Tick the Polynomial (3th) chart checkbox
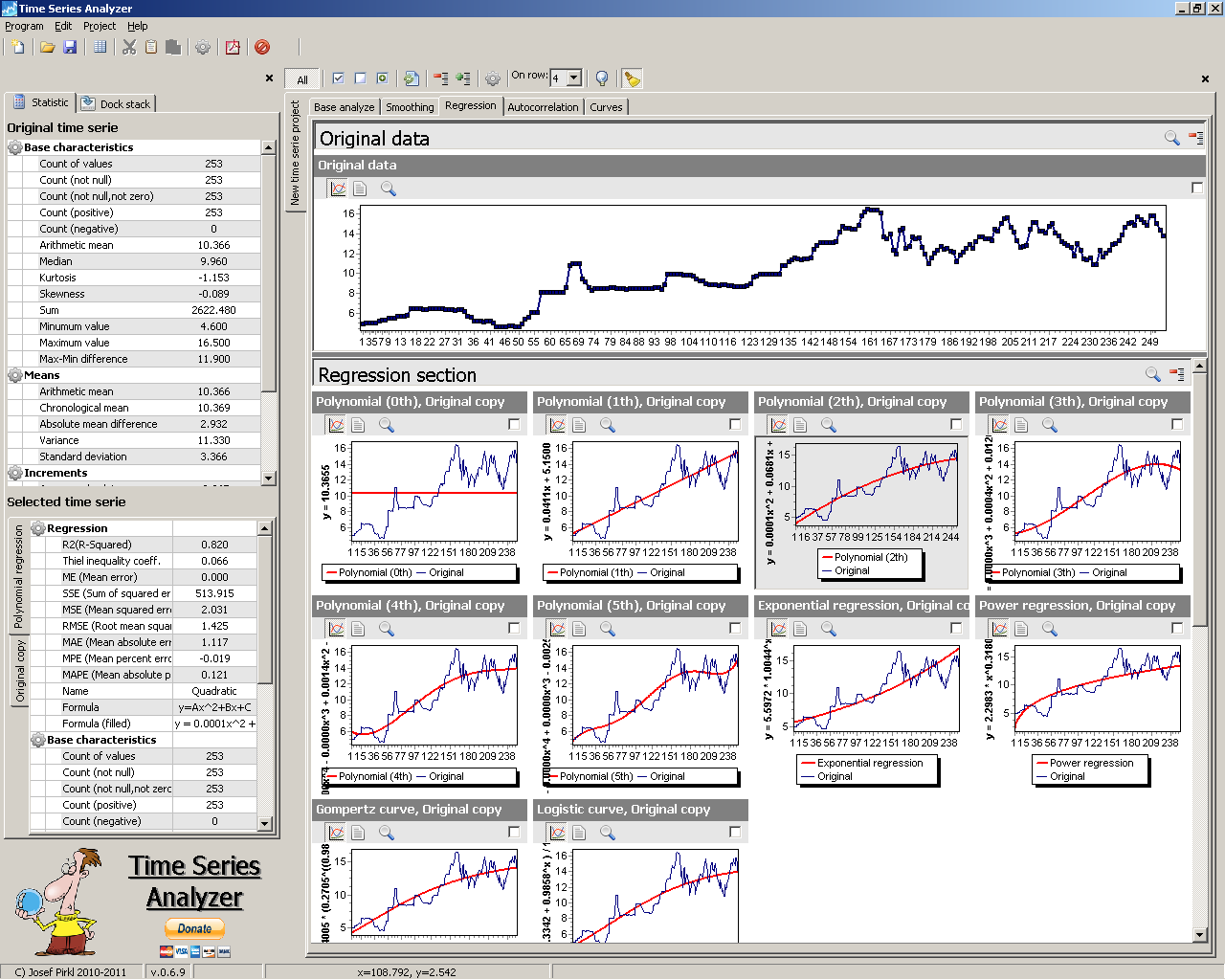This screenshot has width=1225, height=980. [1177, 425]
